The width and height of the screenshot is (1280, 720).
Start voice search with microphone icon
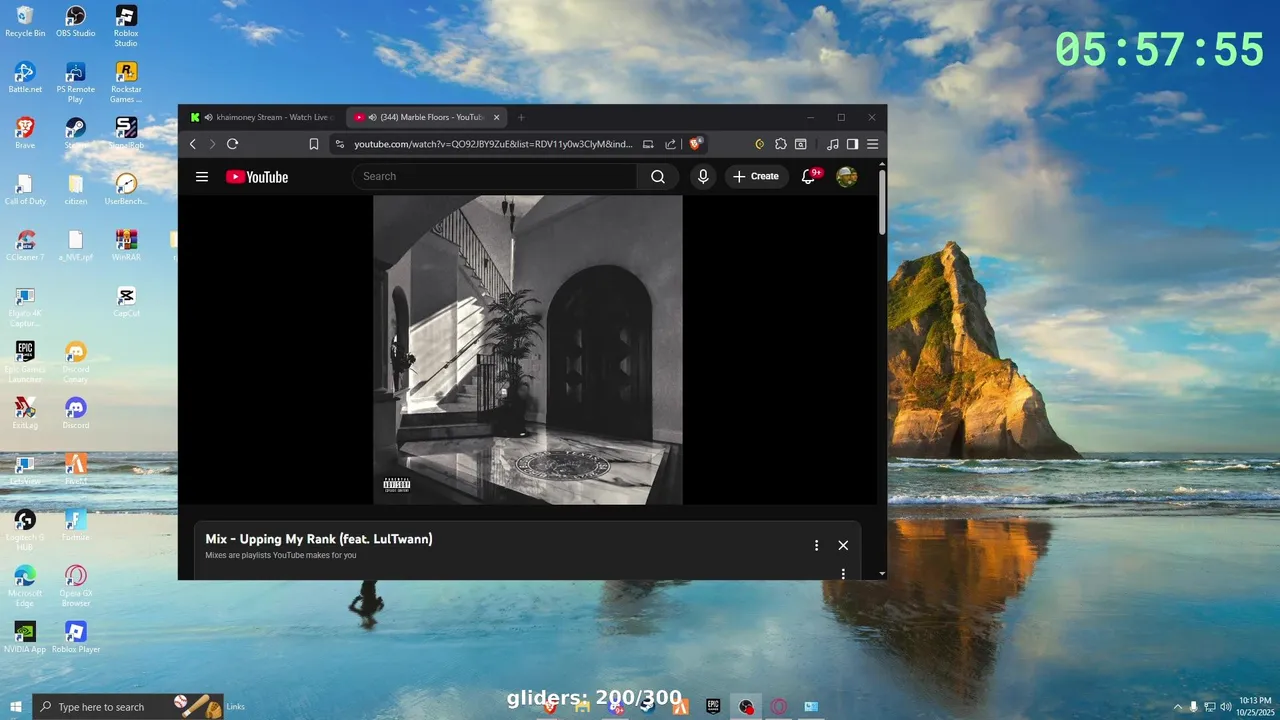point(703,177)
